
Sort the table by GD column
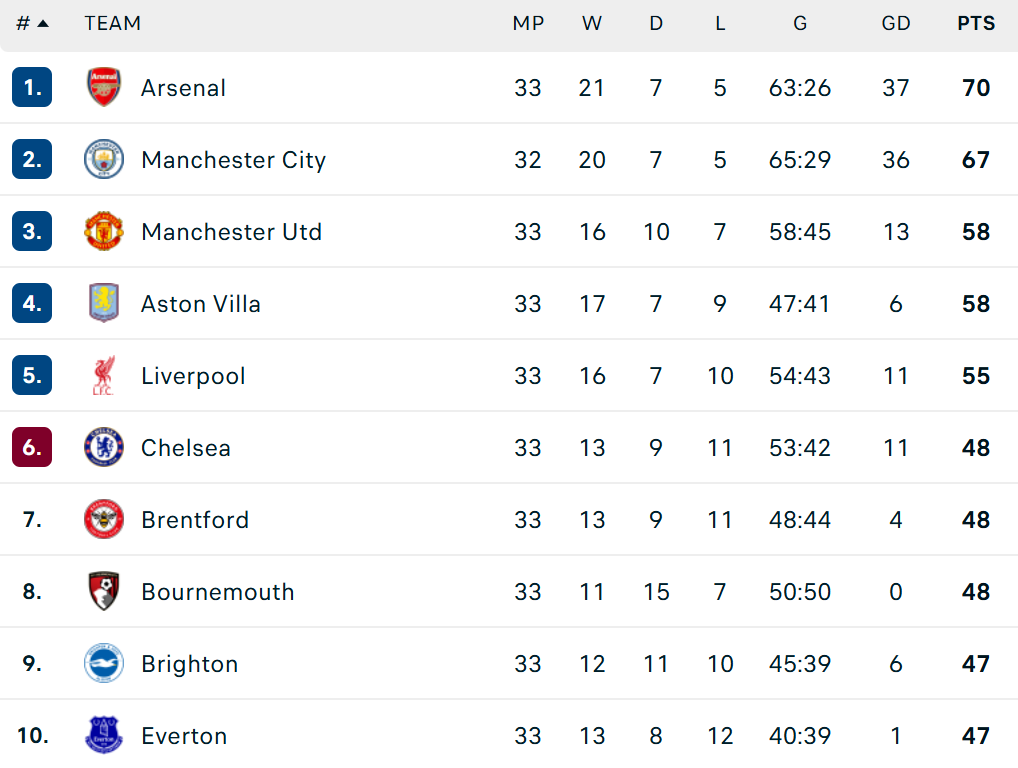click(x=896, y=23)
